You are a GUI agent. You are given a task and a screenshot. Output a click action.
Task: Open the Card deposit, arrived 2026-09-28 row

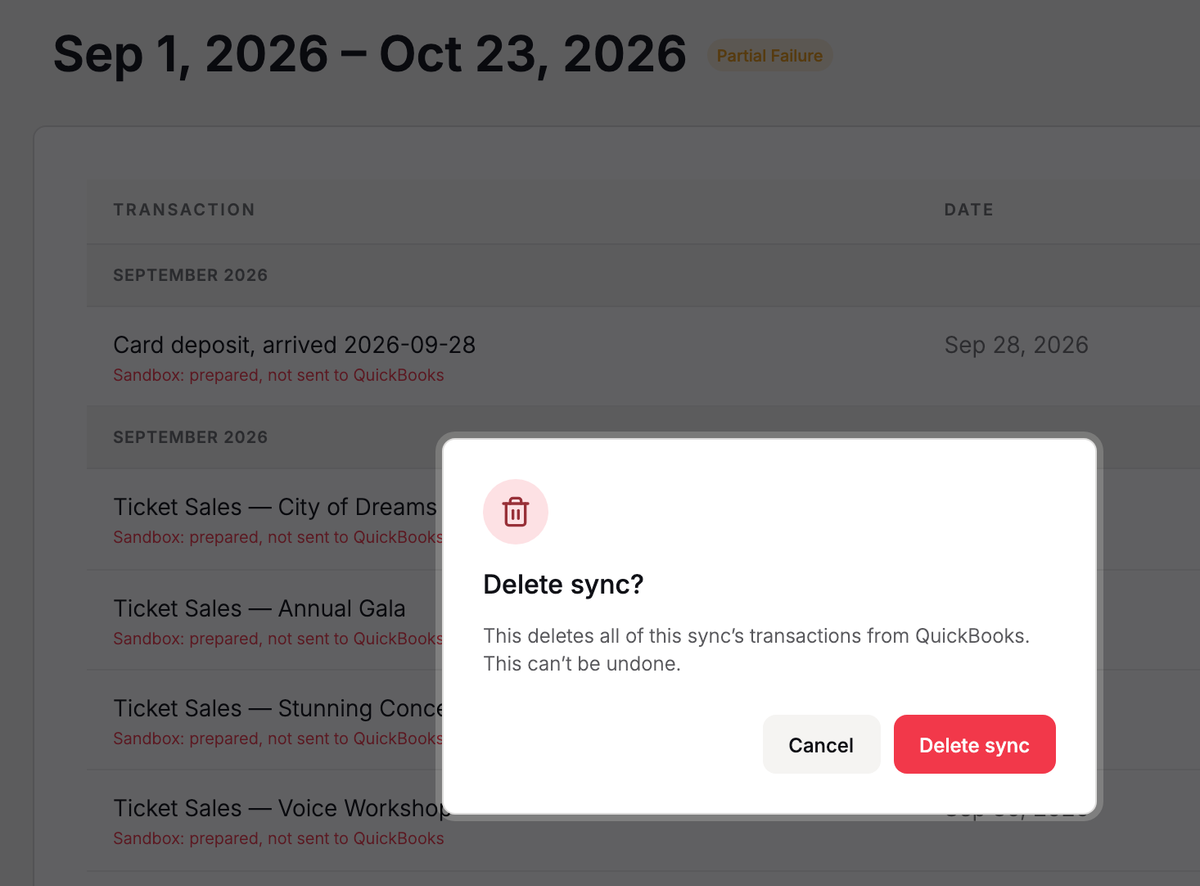click(x=643, y=357)
